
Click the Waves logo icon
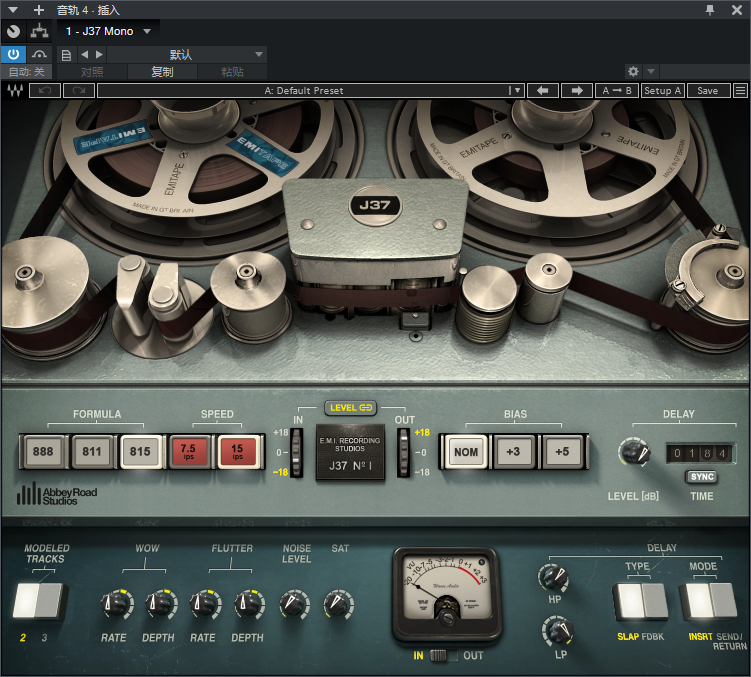coord(15,90)
